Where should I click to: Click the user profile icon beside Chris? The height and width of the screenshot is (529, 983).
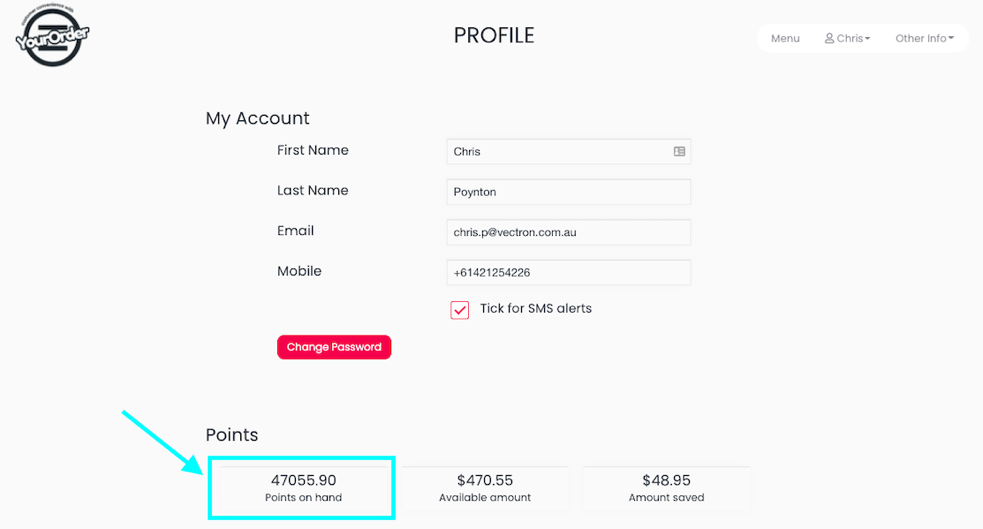click(x=829, y=38)
